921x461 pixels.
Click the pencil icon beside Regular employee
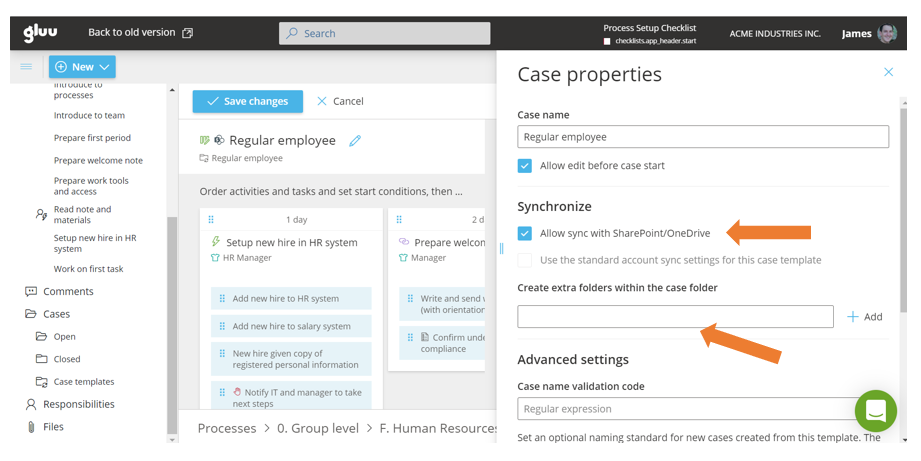(355, 141)
